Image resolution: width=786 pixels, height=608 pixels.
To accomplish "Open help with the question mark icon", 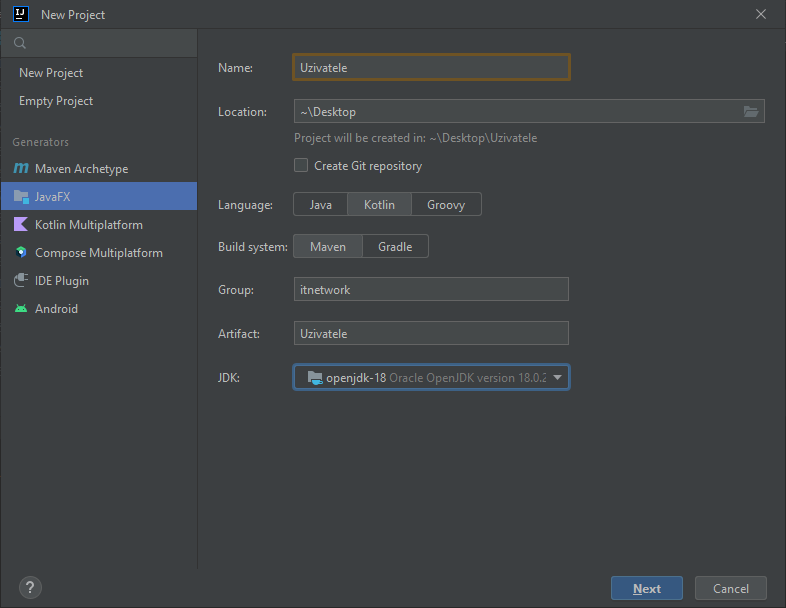I will pos(30,588).
